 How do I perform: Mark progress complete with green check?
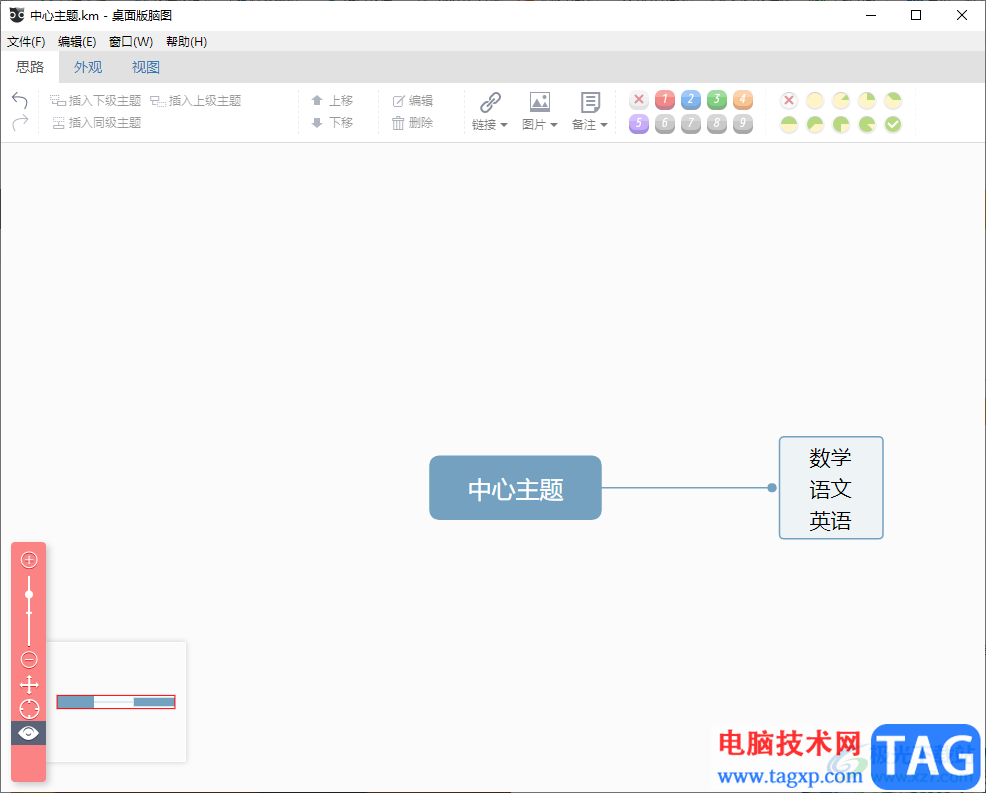click(893, 125)
